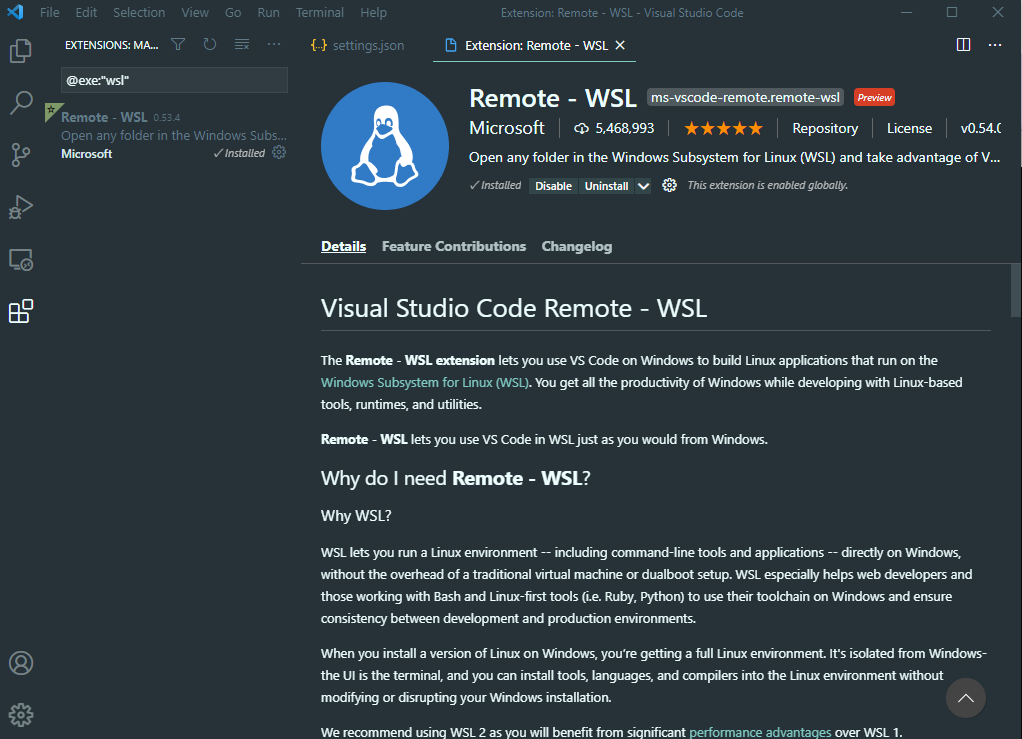Expand the Uninstall dropdown arrow
This screenshot has width=1022, height=739.
[643, 186]
